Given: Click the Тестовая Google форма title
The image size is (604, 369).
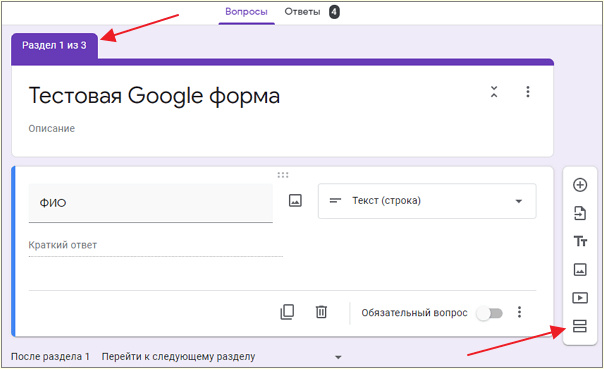Looking at the screenshot, I should pos(154,96).
